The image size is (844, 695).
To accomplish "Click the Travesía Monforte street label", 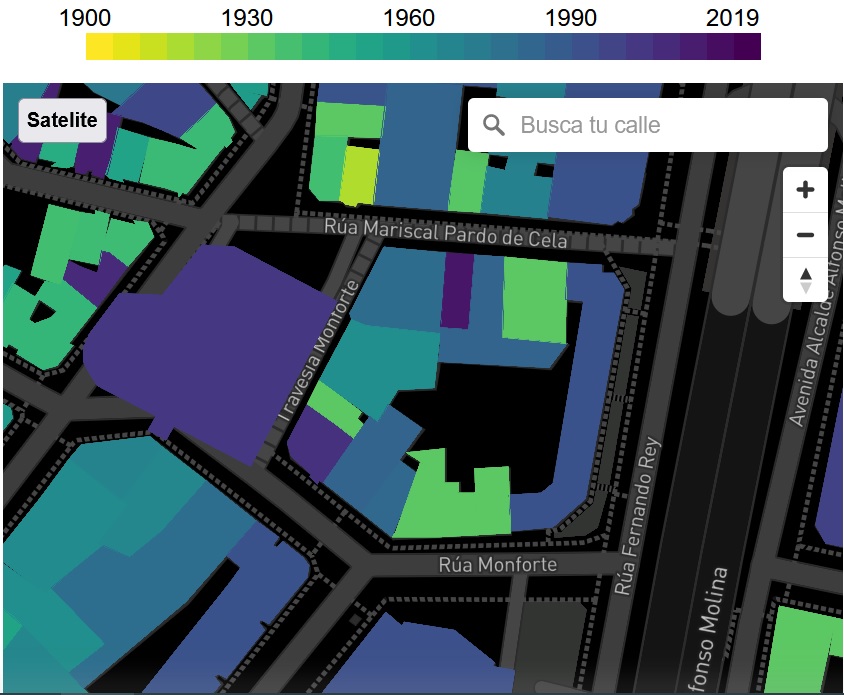I will click(320, 350).
